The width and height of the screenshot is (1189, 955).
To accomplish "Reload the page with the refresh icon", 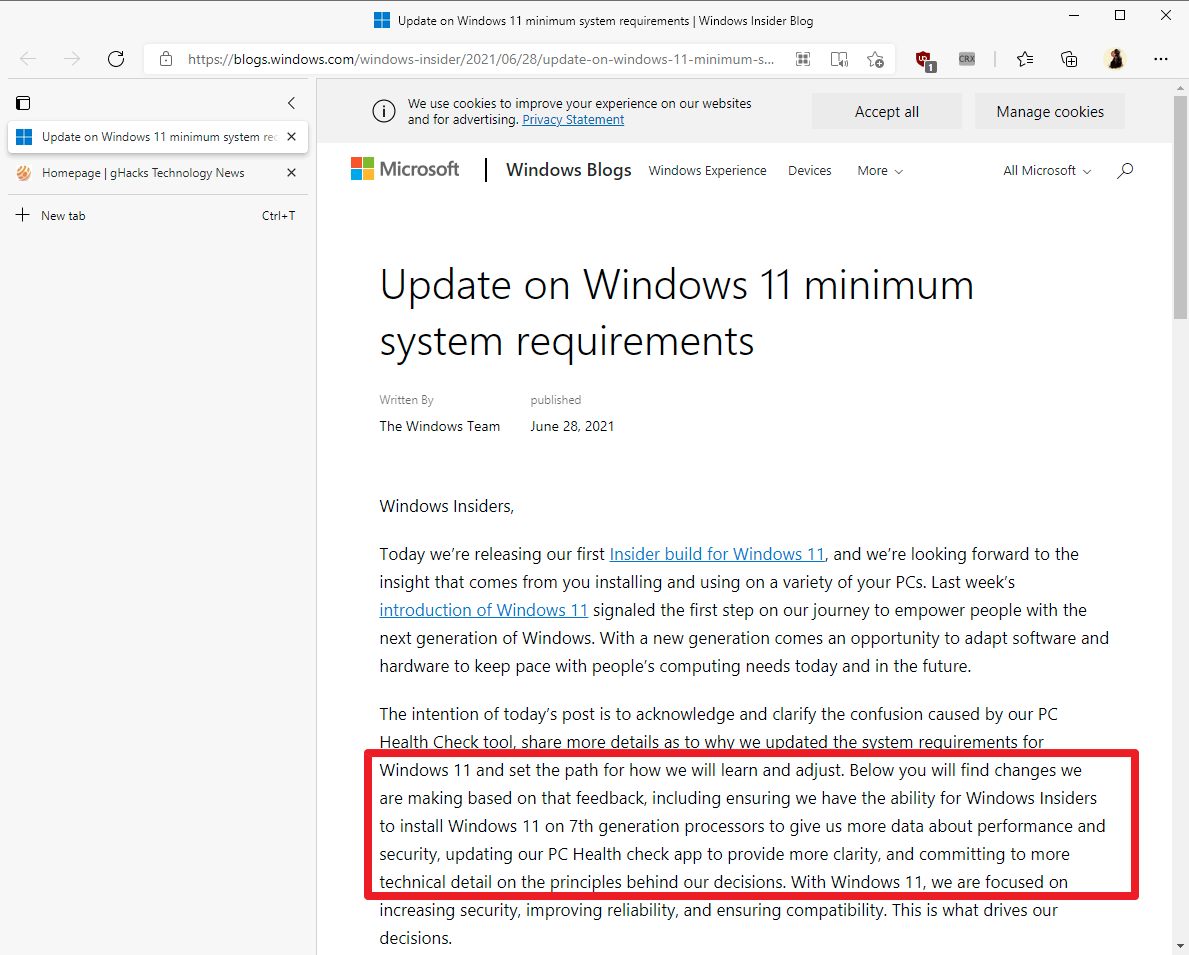I will [116, 59].
